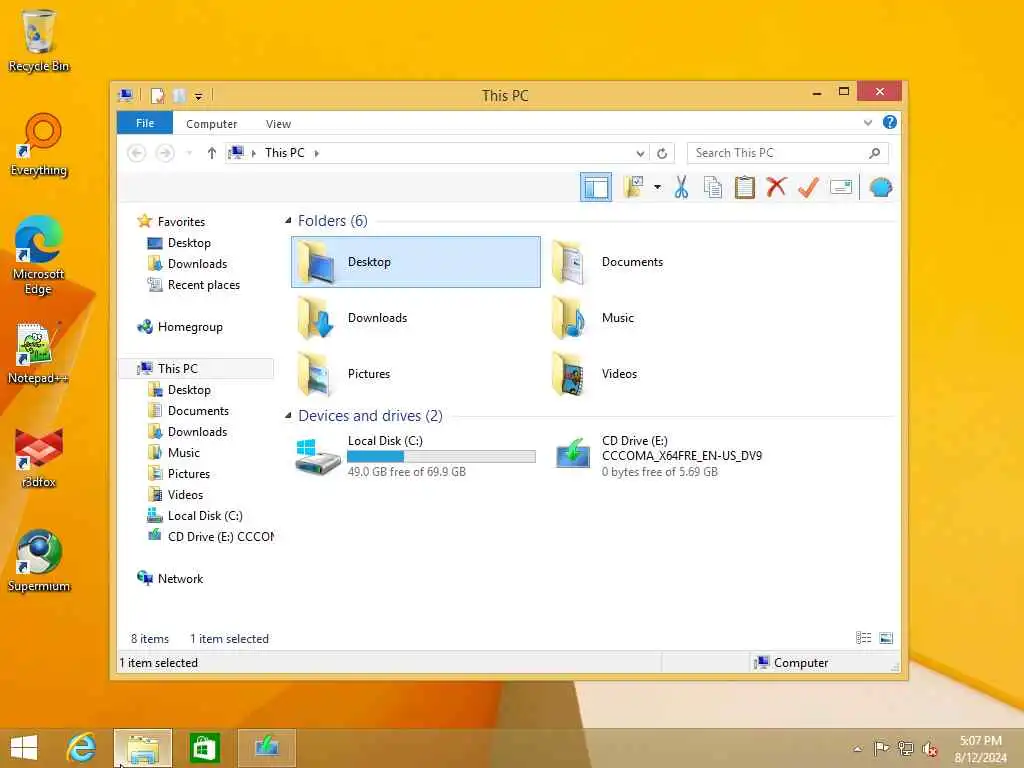Click This PC in the address bar
This screenshot has width=1024, height=768.
click(285, 153)
